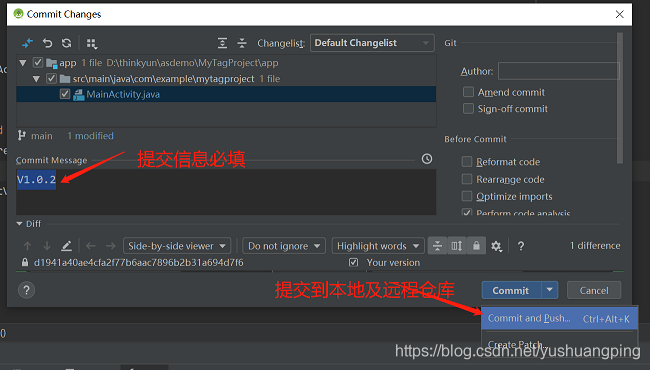Open the Do not ignore dropdown
The image size is (650, 370).
click(284, 246)
